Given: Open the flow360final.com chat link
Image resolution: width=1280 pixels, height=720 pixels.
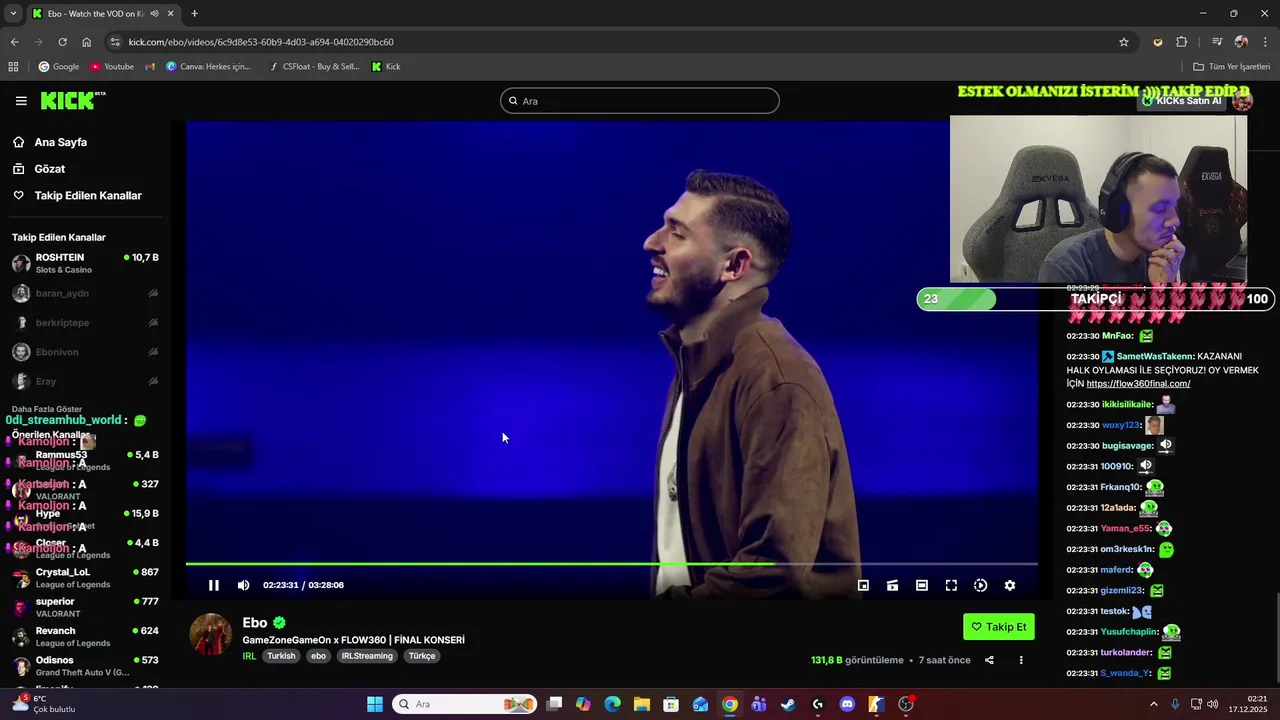Looking at the screenshot, I should [x=1138, y=384].
